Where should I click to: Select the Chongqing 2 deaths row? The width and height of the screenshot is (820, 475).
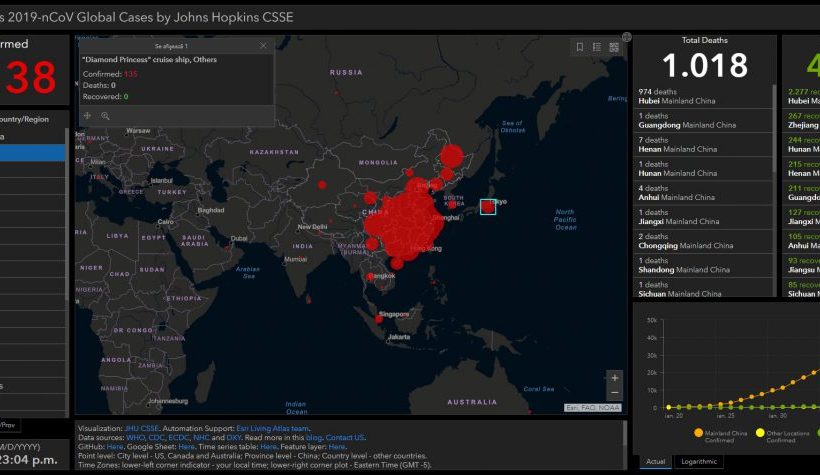click(x=703, y=241)
